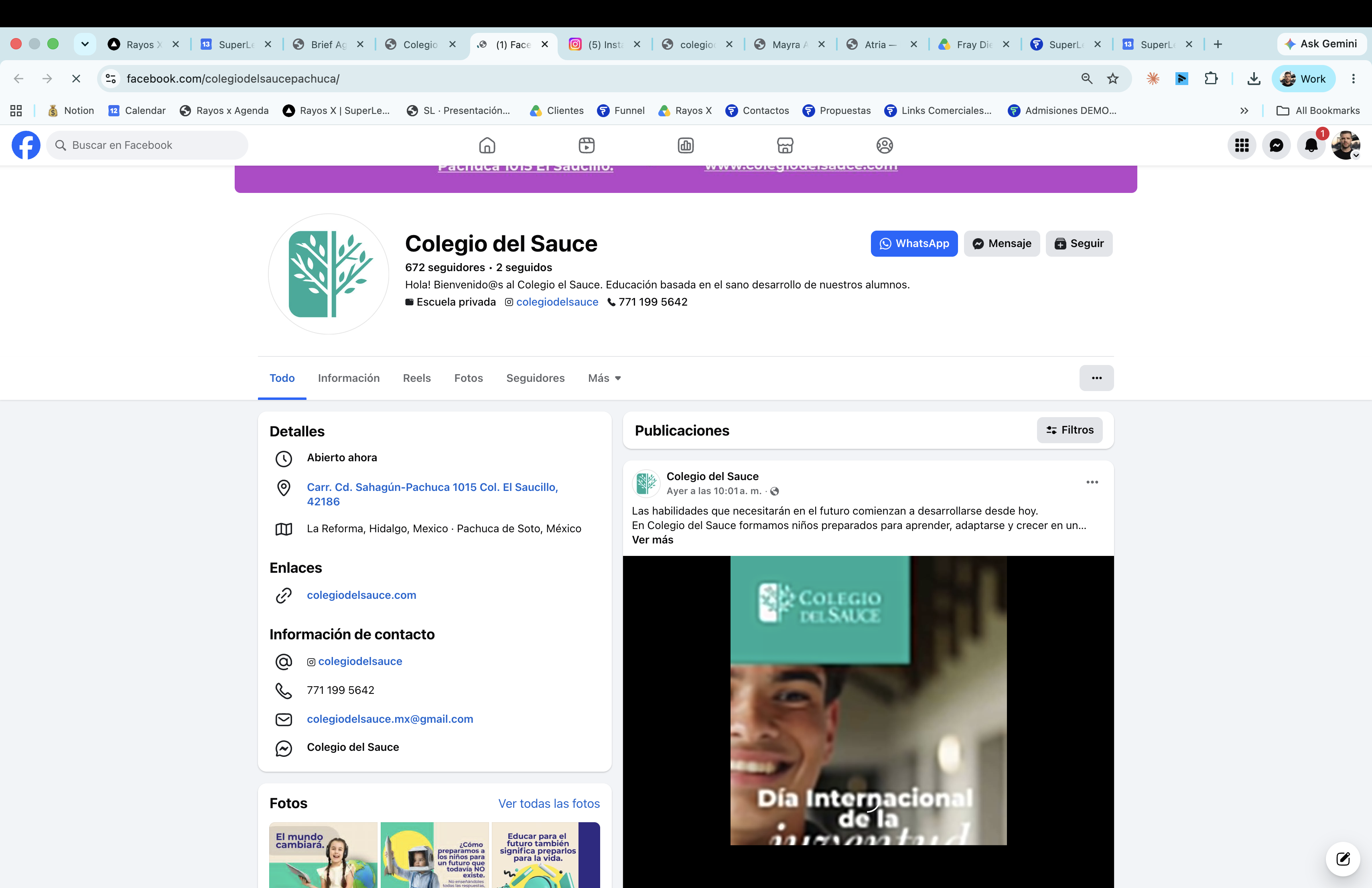Screen dimensions: 1372x888
Task: Open the zoom magnifier icon in address bar
Action: tap(1087, 78)
